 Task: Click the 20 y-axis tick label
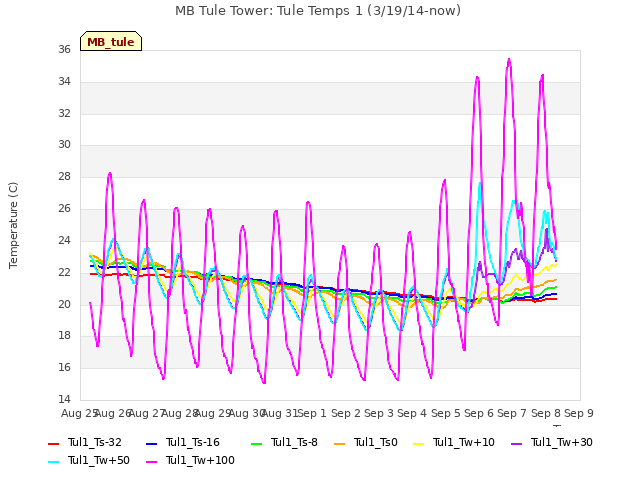[x=64, y=304]
